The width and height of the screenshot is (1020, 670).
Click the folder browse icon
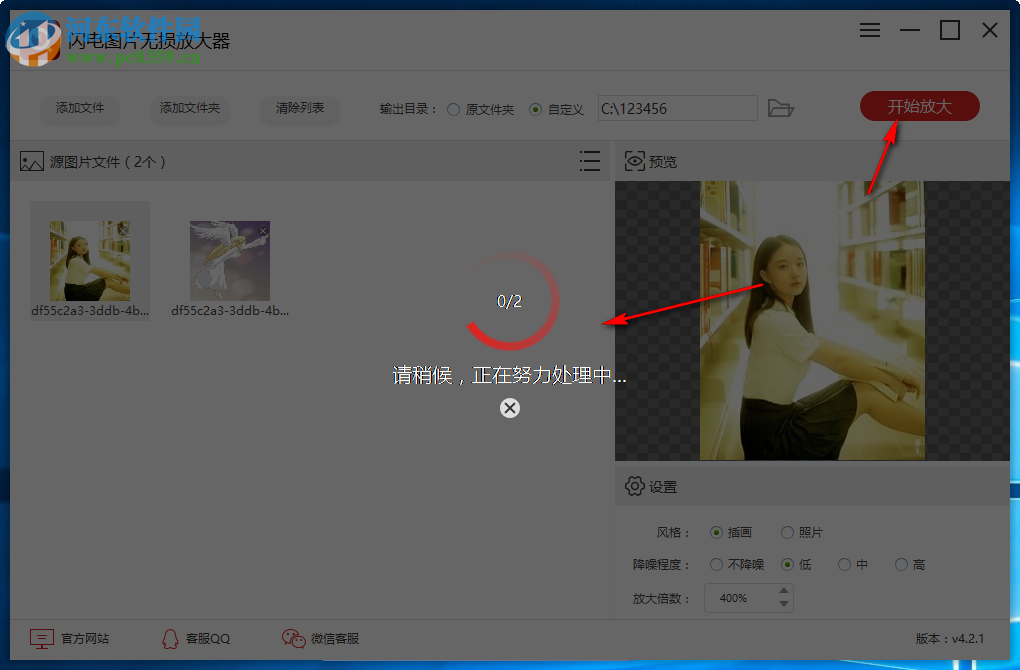[781, 108]
